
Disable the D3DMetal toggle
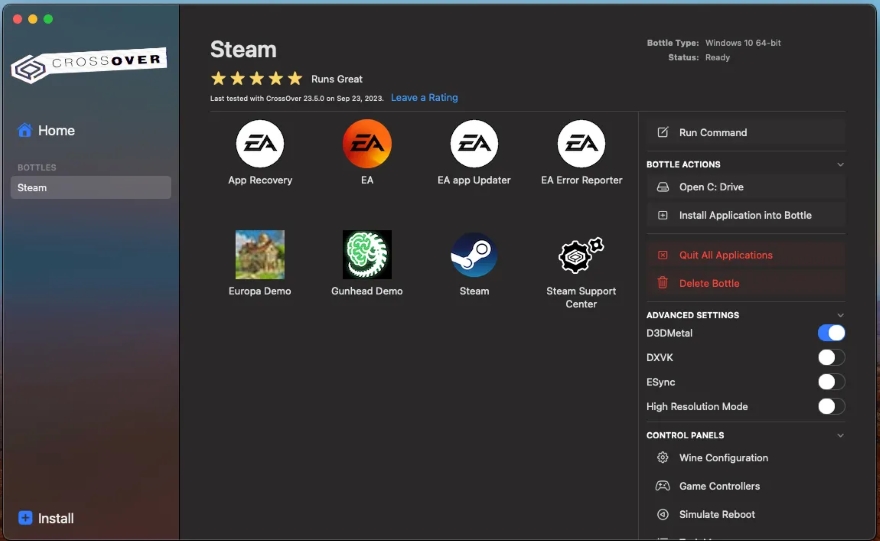tap(831, 333)
